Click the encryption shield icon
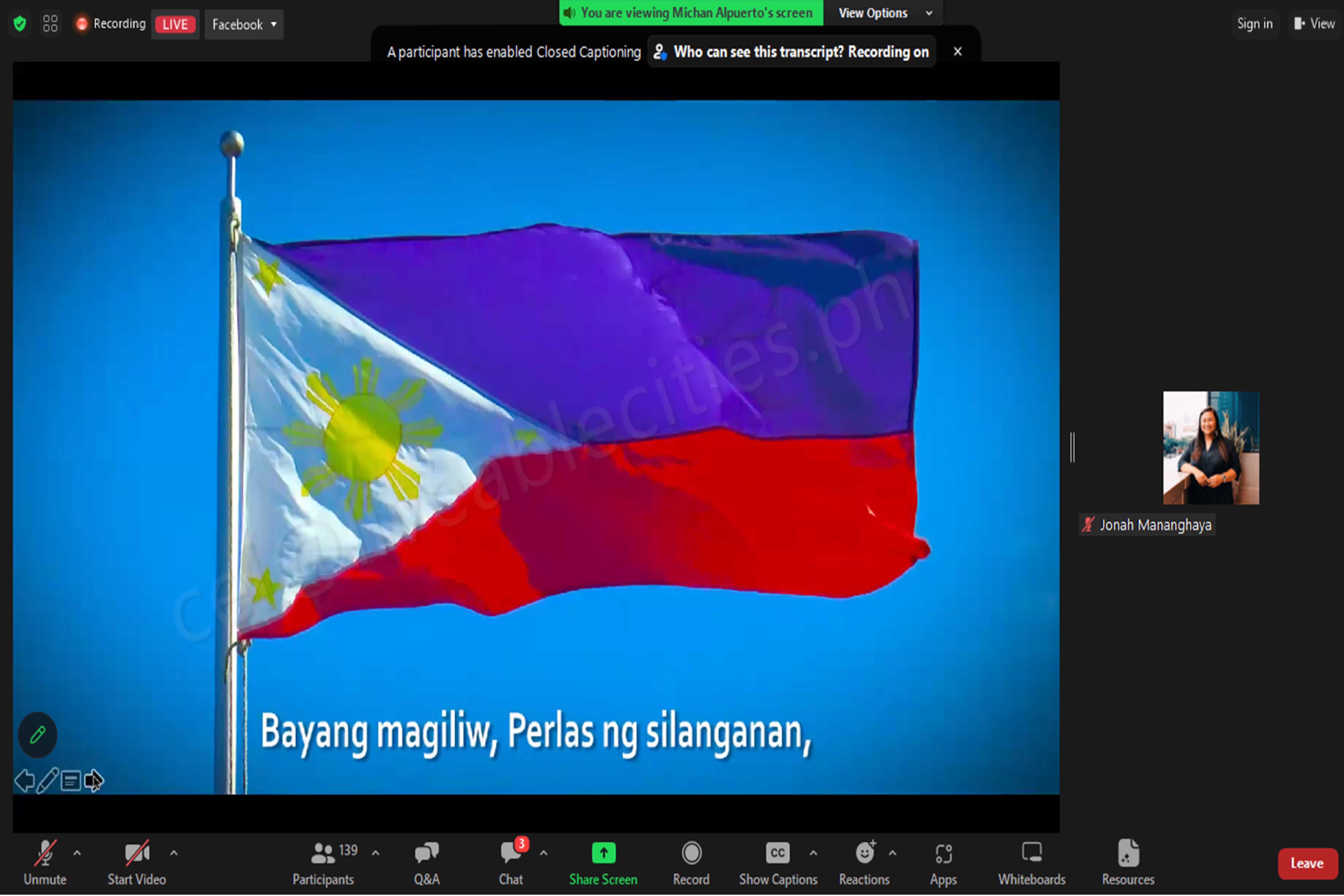 pos(20,23)
